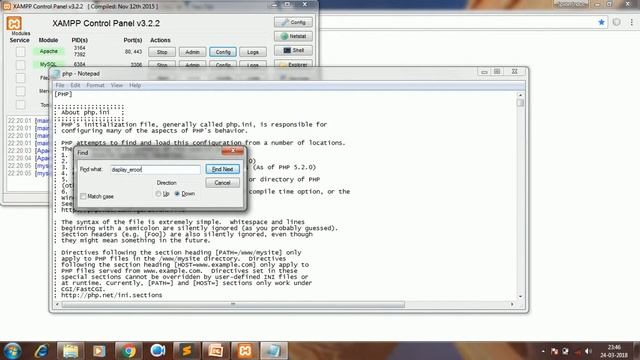Open Shell in XAMPP panel
The height and width of the screenshot is (360, 640).
293,50
